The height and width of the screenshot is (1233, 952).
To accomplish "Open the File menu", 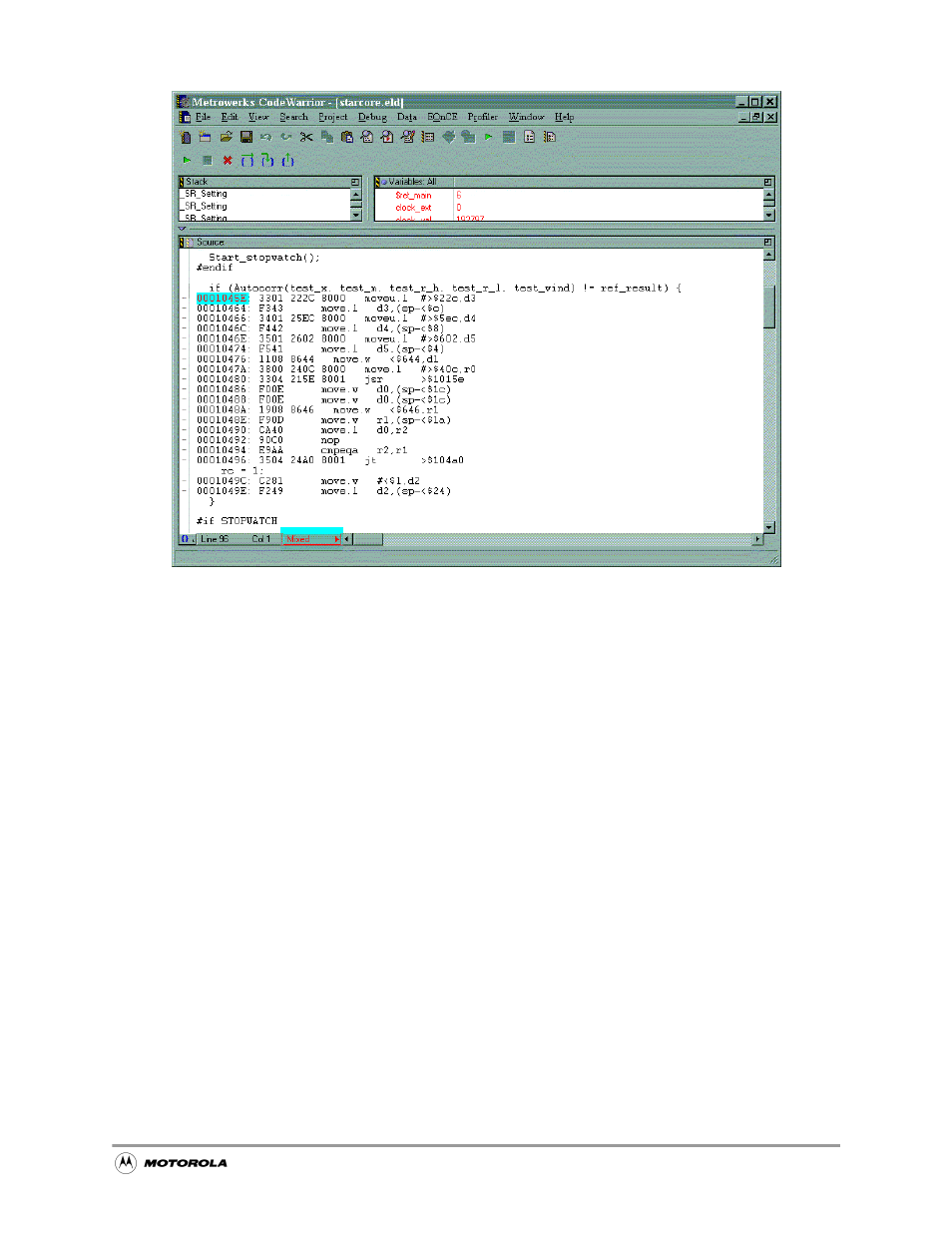I will pos(203,117).
